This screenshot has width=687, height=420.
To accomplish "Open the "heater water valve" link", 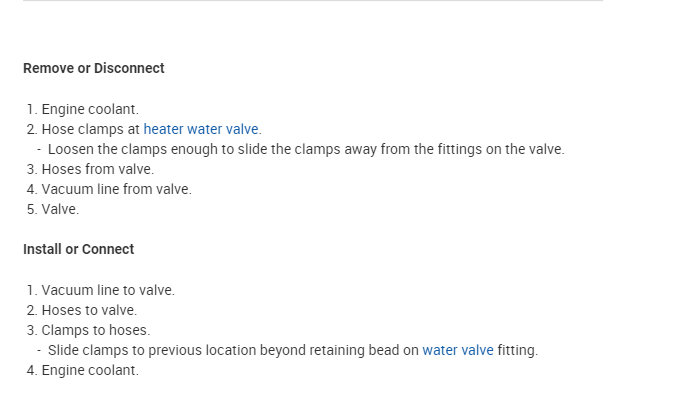I will click(x=201, y=129).
